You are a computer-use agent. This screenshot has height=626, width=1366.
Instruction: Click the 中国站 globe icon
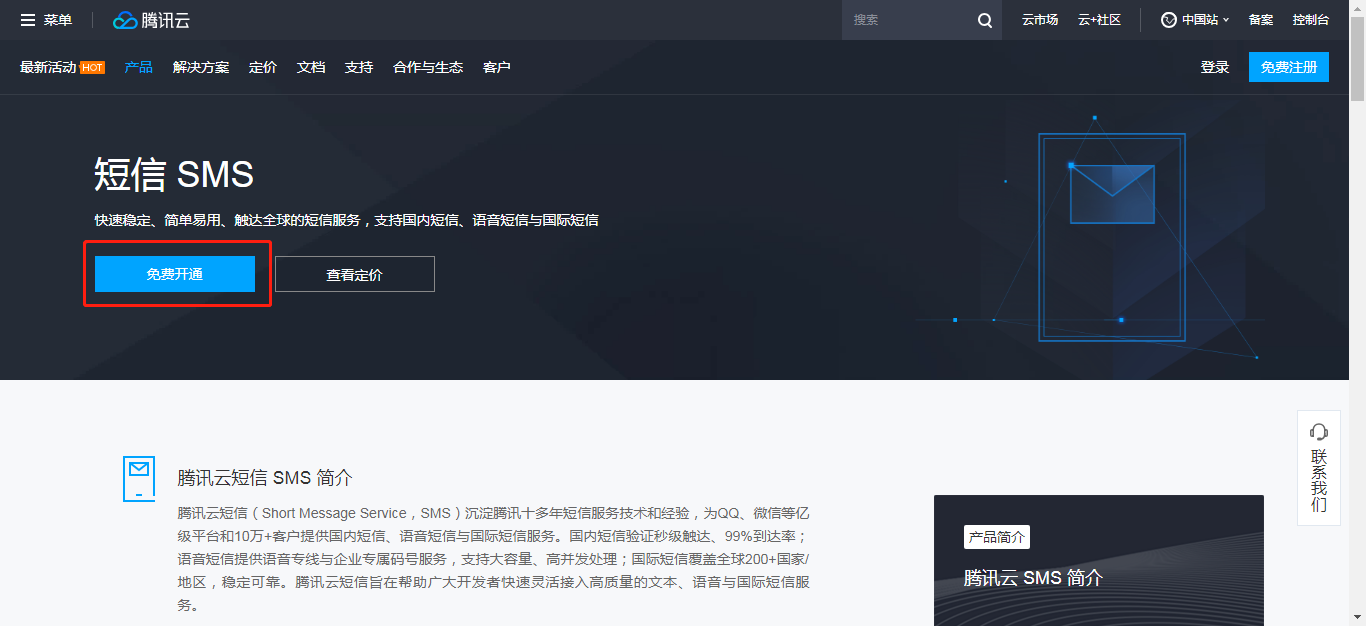point(1168,20)
